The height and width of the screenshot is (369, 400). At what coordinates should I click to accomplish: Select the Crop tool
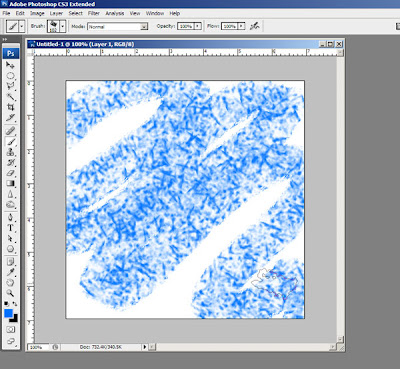pyautogui.click(x=10, y=107)
